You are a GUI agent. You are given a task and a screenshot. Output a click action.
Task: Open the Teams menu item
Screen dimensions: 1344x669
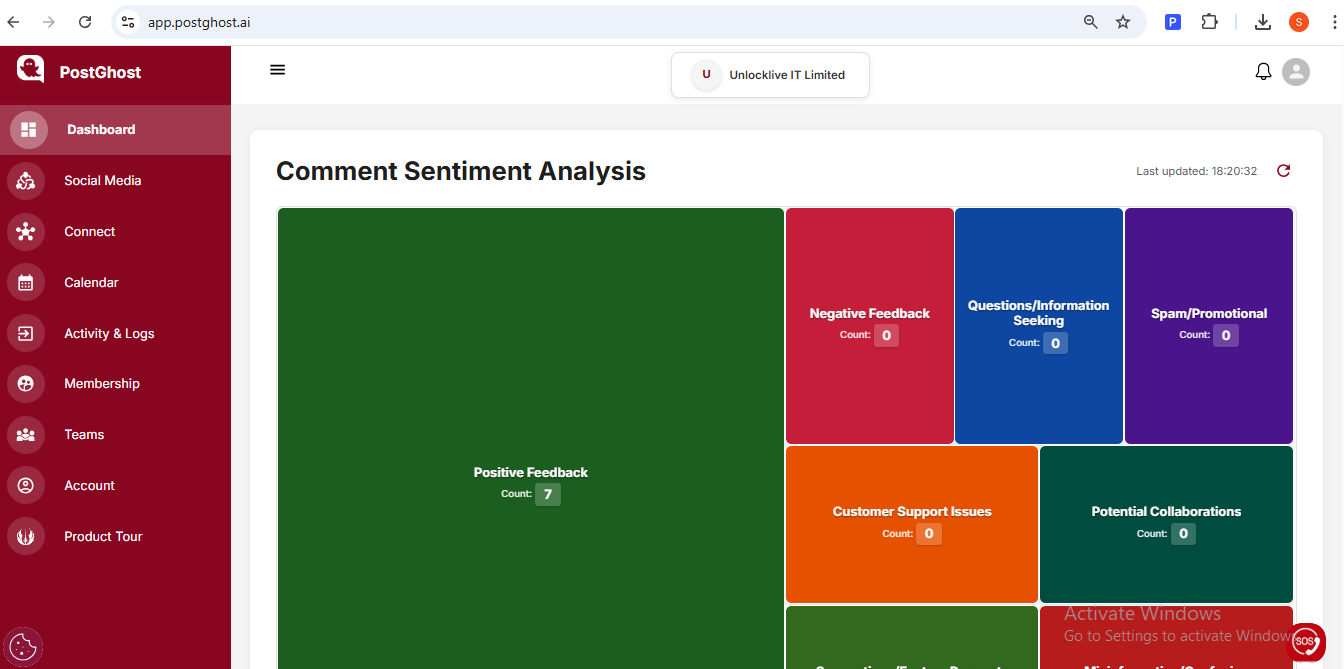click(84, 435)
